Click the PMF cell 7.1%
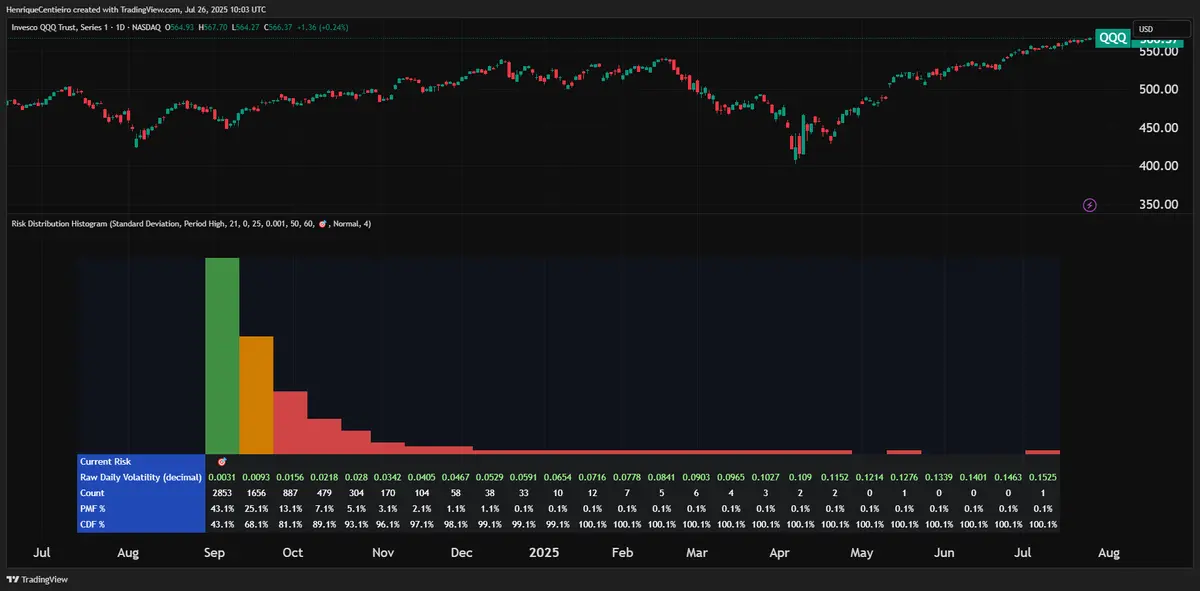Image resolution: width=1200 pixels, height=591 pixels. tap(324, 510)
